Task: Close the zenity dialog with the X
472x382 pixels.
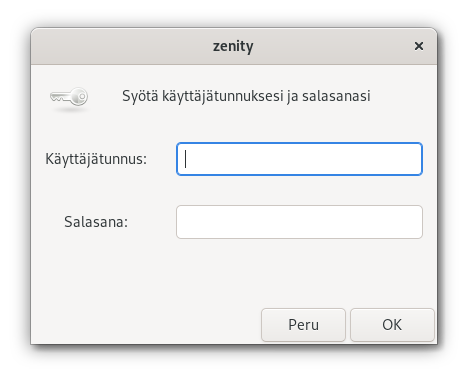Action: pyautogui.click(x=419, y=46)
